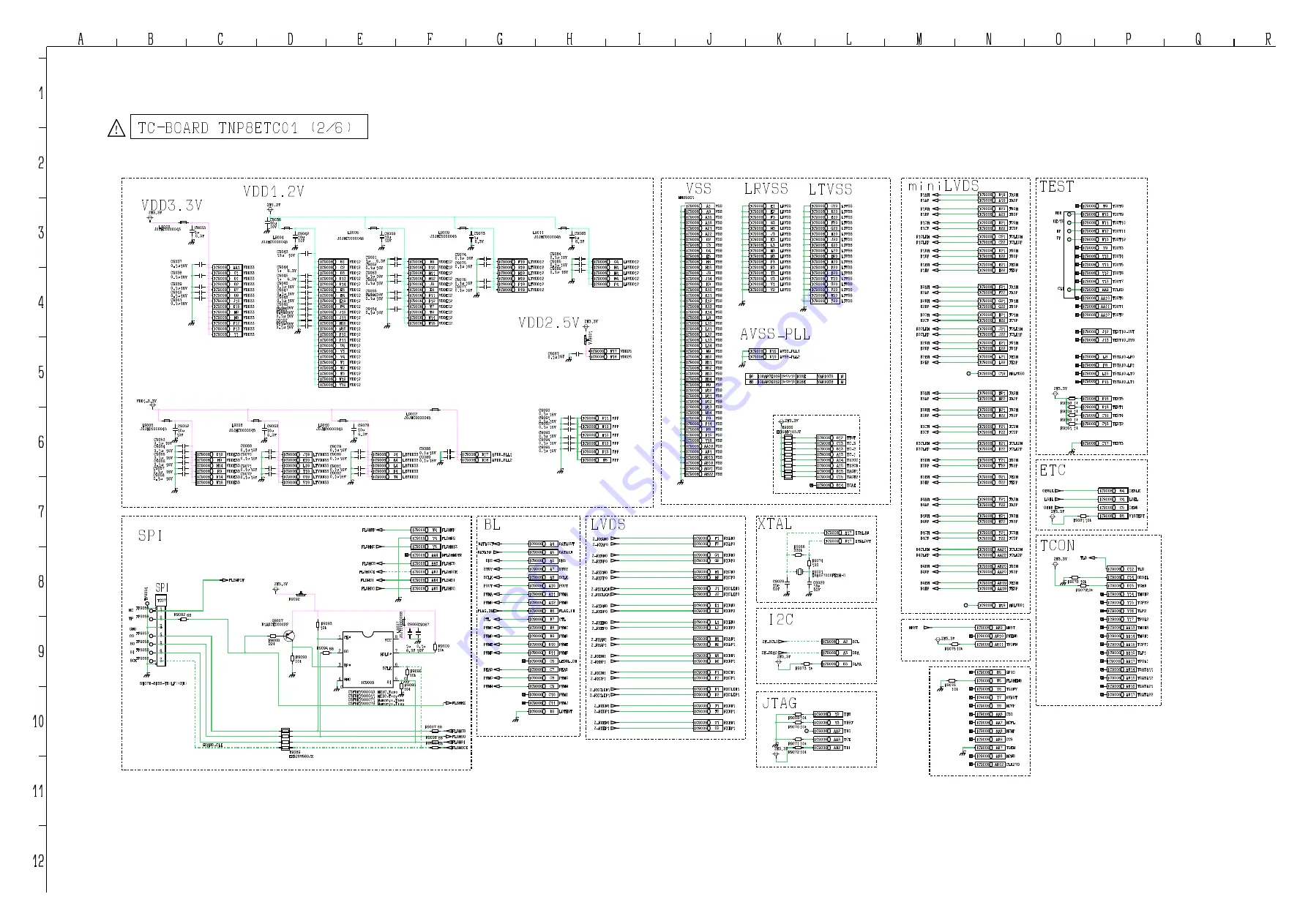Click row number '4' in the left ruler
1308x924 pixels.
tap(41, 302)
